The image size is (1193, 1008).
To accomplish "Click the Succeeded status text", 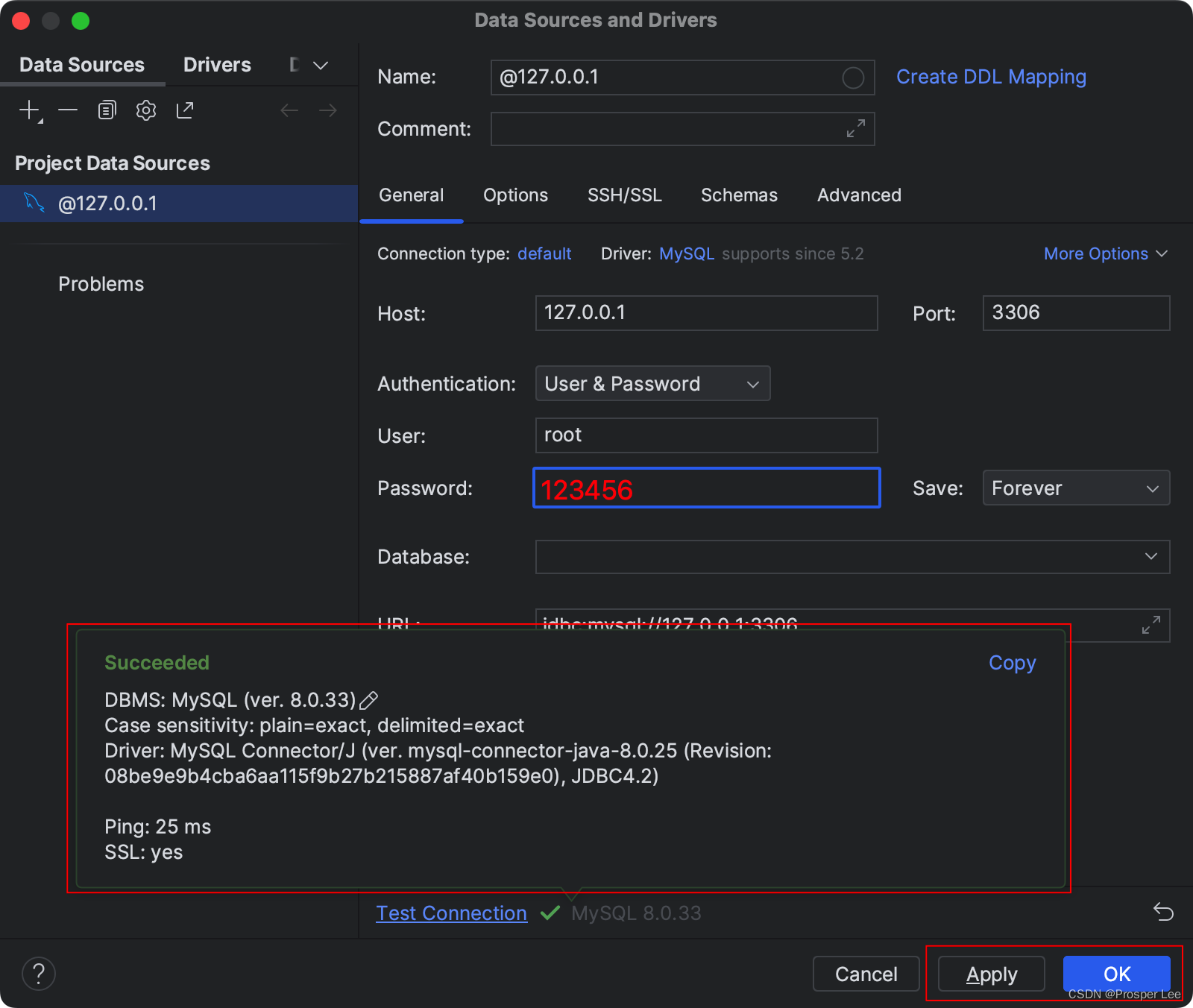I will point(157,663).
